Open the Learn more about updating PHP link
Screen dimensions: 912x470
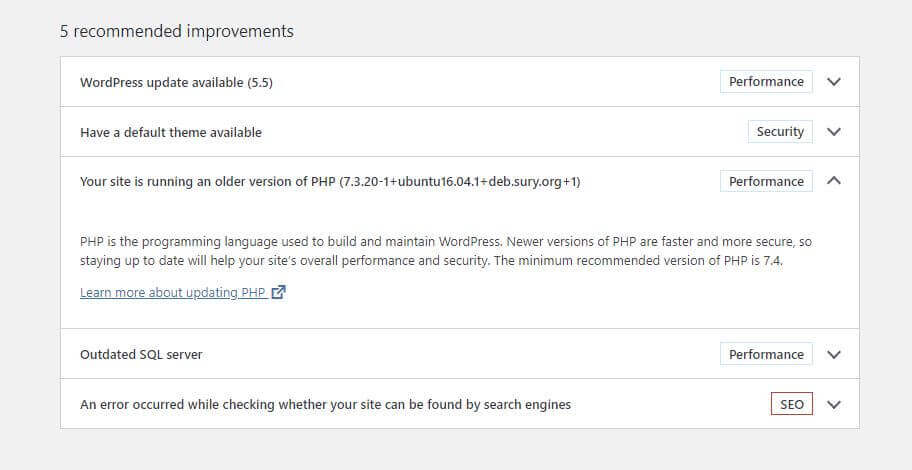173,293
